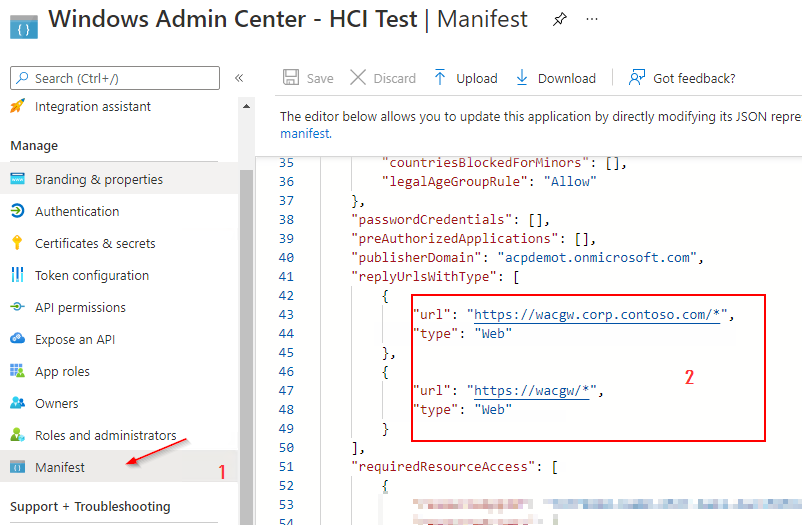
Task: Click "Web" type value on line 44
Action: 493,334
